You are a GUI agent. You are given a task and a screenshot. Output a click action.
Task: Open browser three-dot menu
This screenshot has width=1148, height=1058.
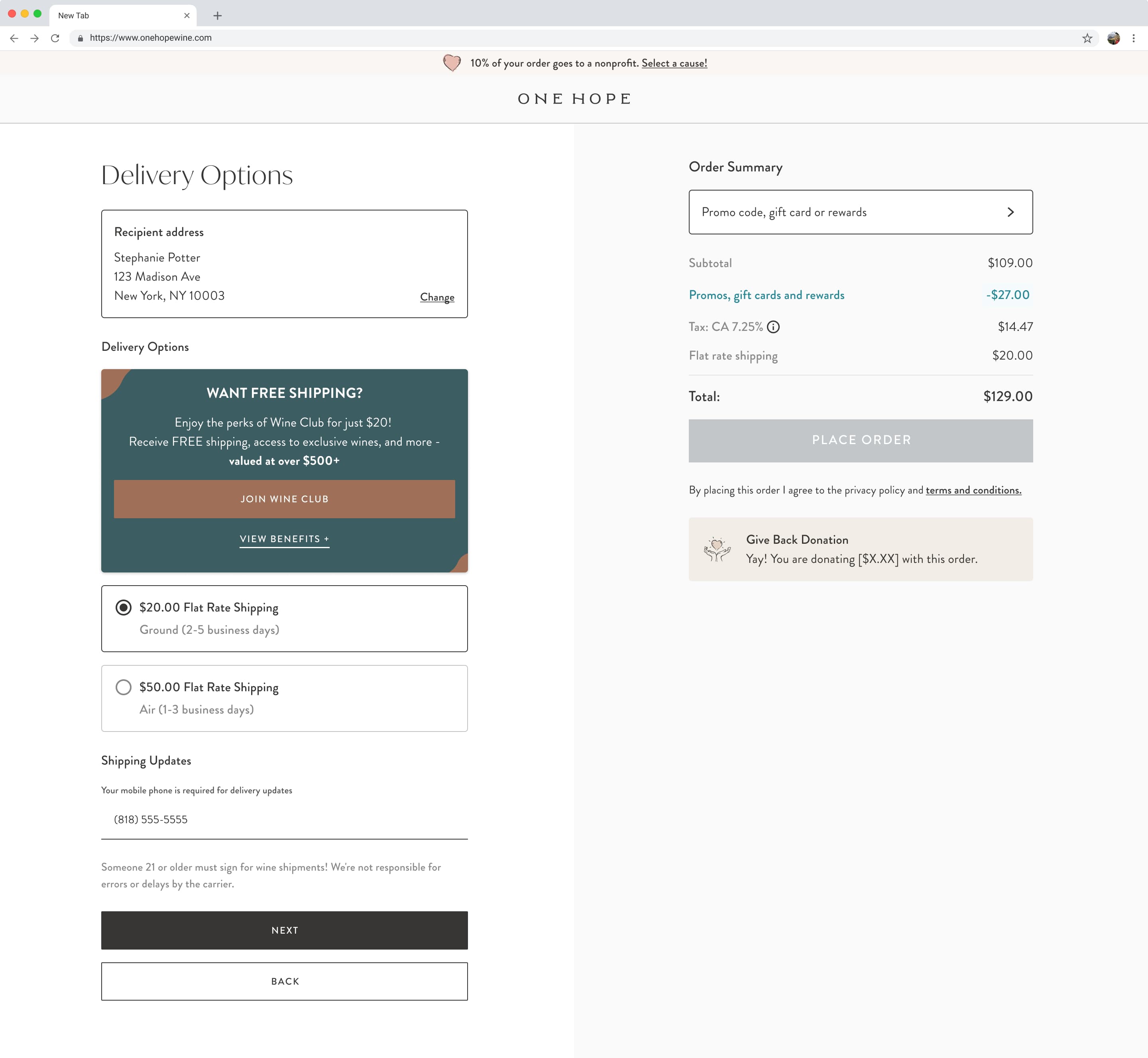click(1133, 38)
